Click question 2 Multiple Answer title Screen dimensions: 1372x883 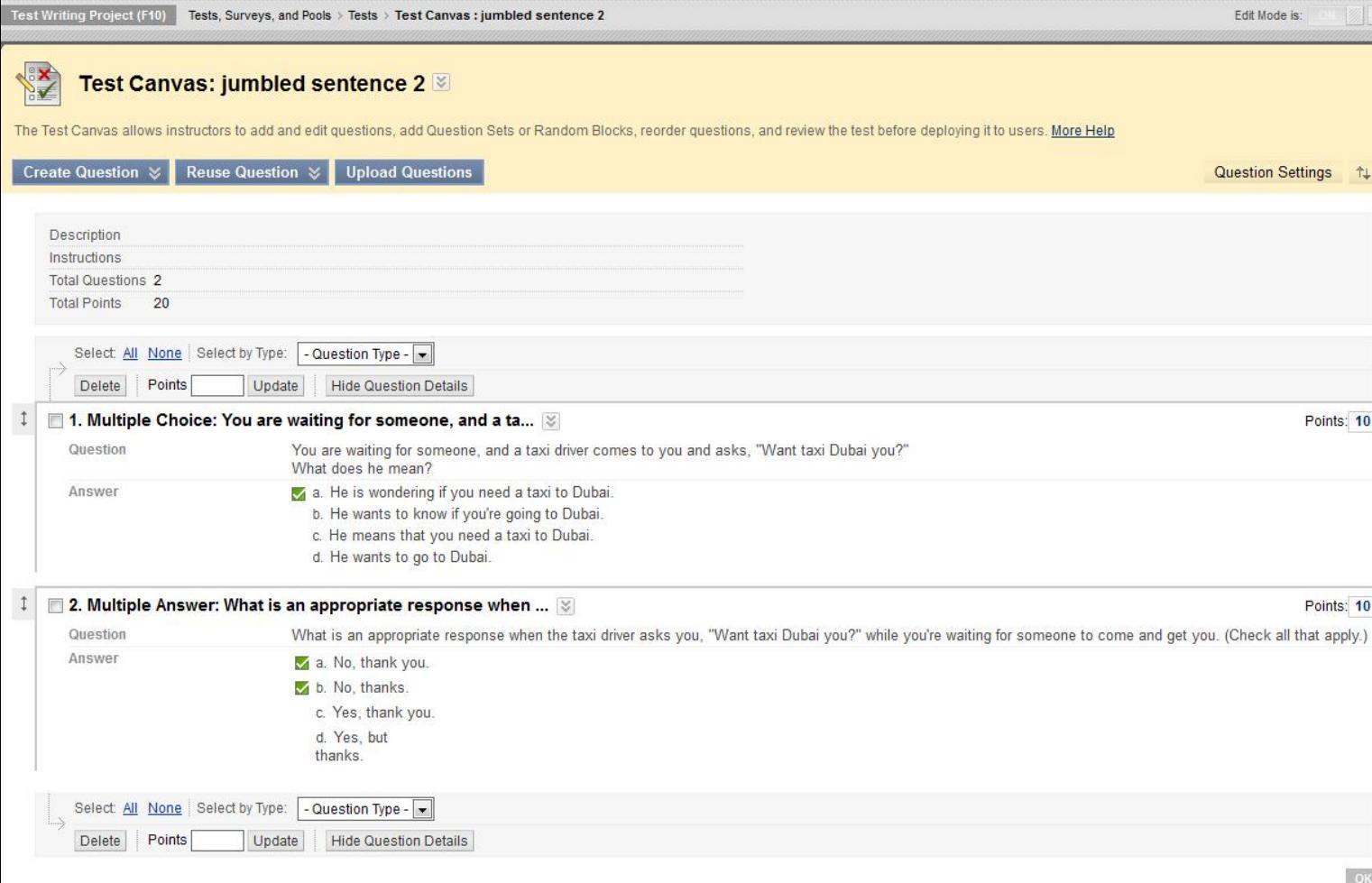click(308, 605)
